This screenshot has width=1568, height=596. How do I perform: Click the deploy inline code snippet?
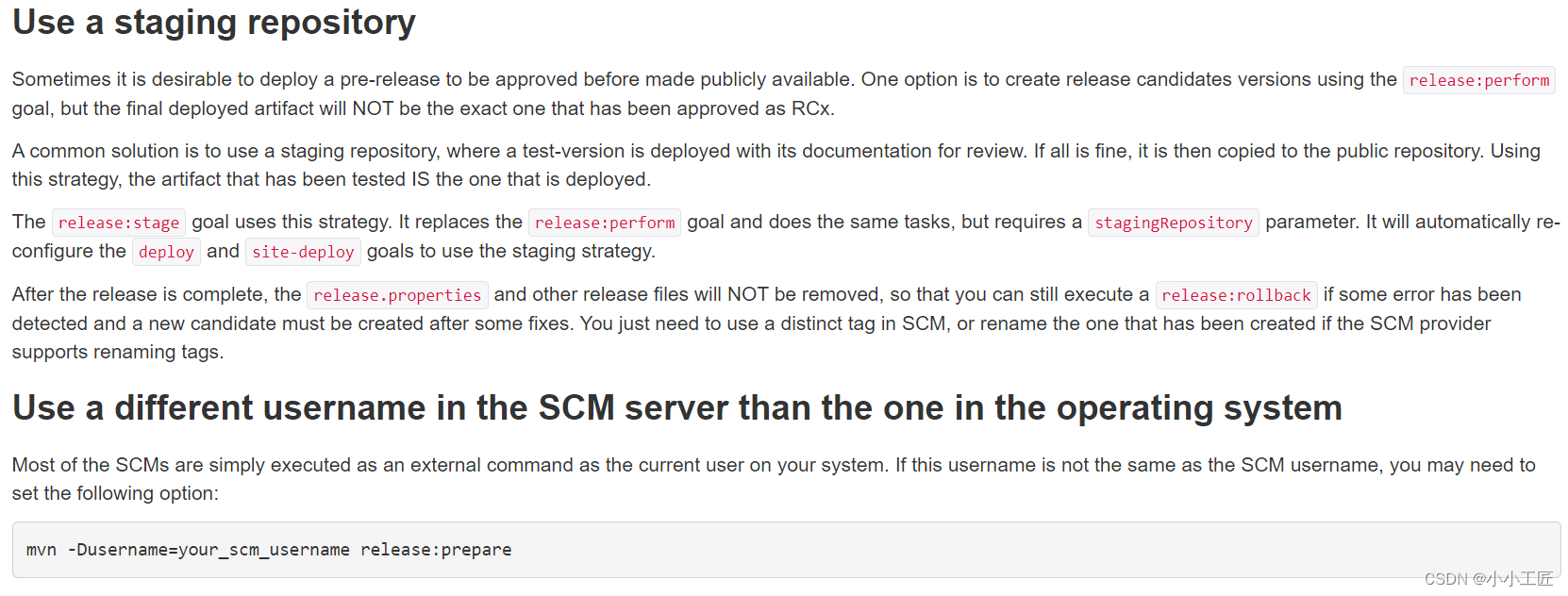[x=166, y=253]
